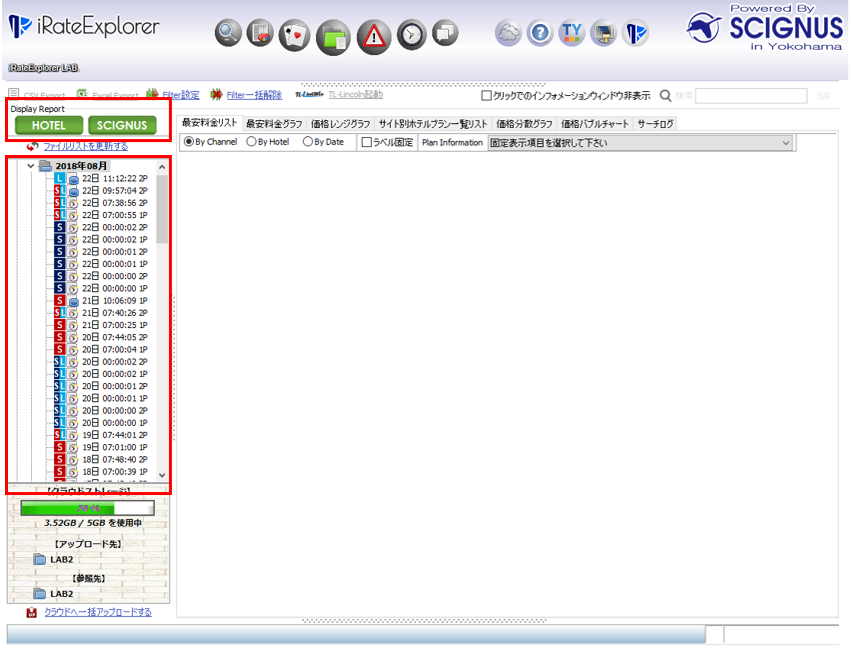Click the 70% cloud storage usage bar
The width and height of the screenshot is (851, 652).
click(x=87, y=508)
